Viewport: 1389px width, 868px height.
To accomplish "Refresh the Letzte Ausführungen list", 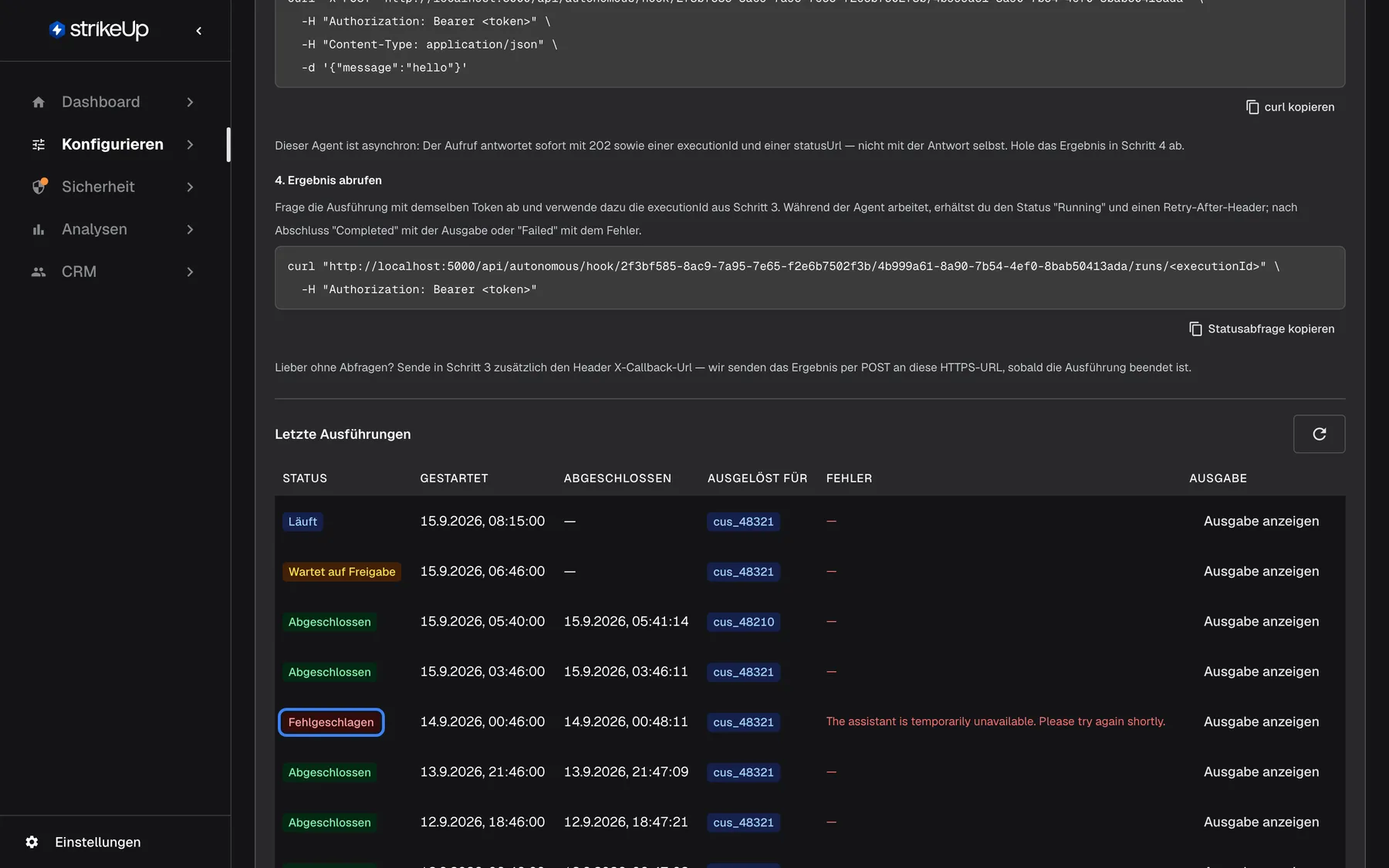I will coord(1319,434).
